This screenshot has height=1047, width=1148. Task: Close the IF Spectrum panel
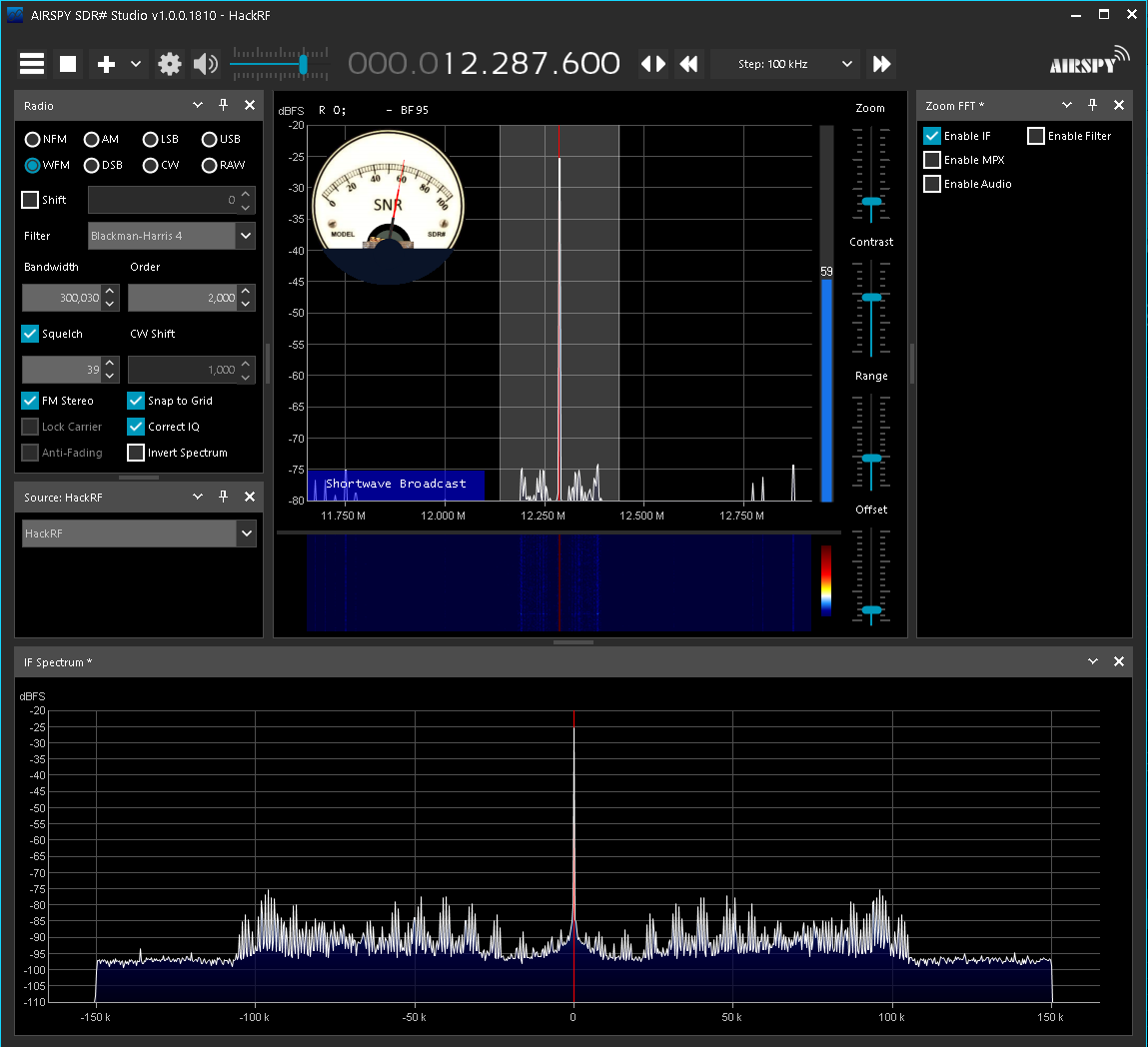coord(1119,661)
